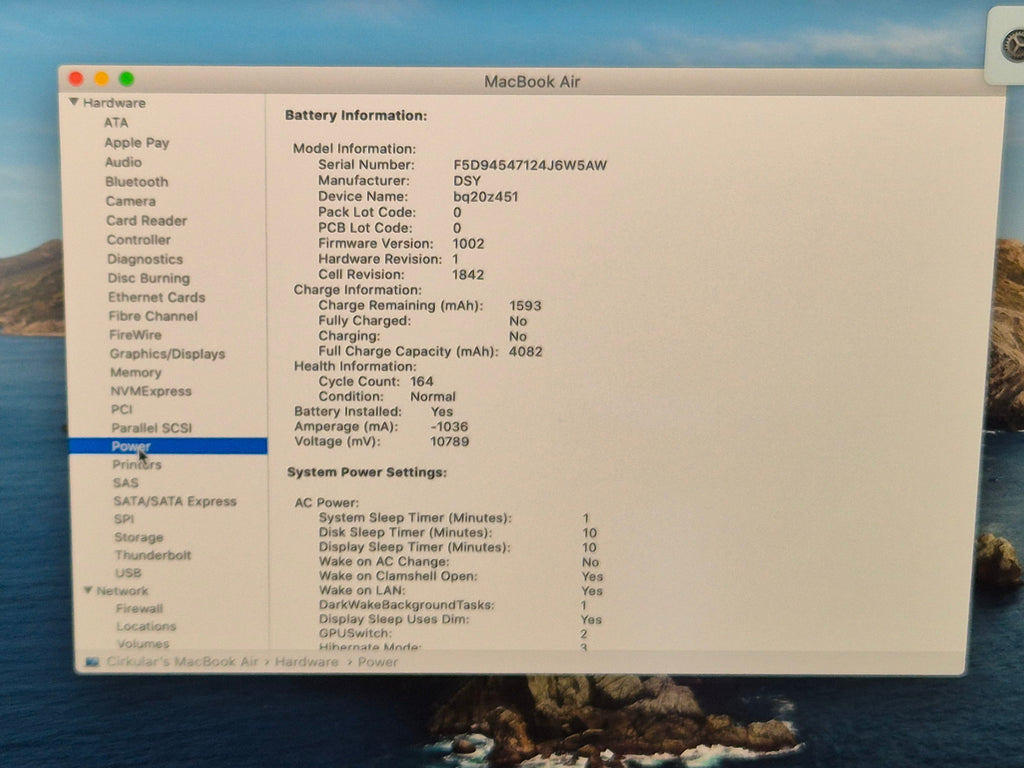Select SPI in the sidebar
The height and width of the screenshot is (768, 1024).
click(124, 519)
